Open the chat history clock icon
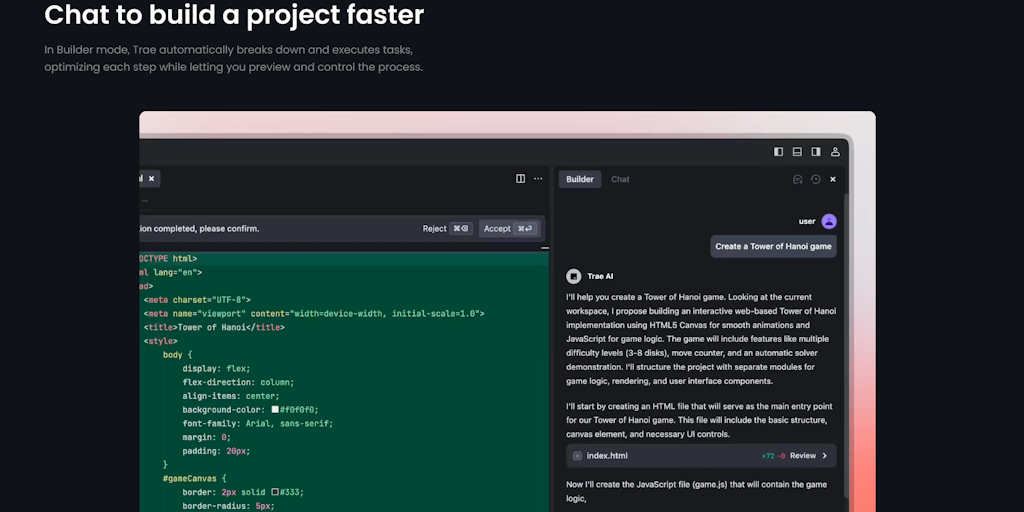1024x512 pixels. point(815,180)
